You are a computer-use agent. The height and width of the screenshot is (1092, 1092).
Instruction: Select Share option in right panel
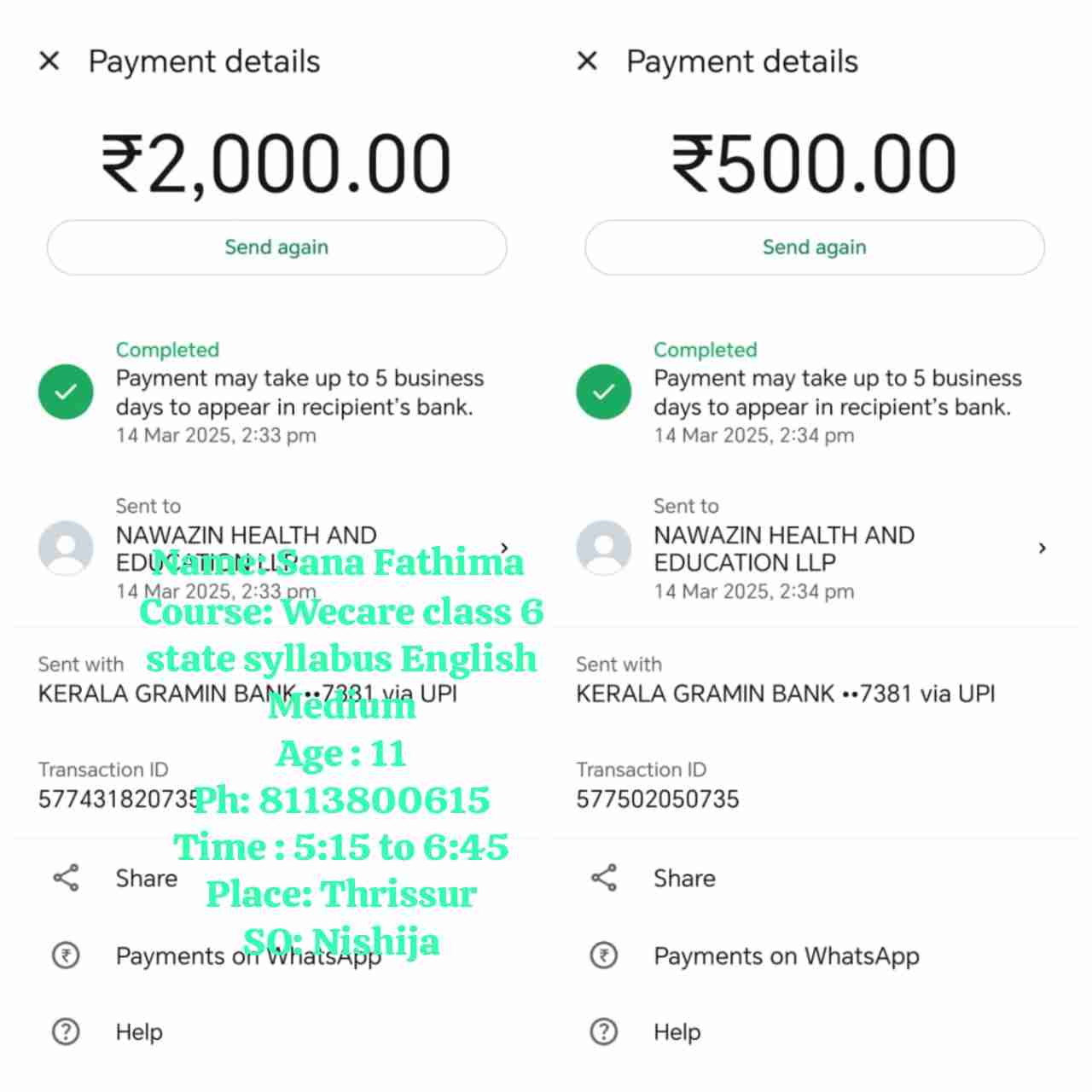click(684, 878)
